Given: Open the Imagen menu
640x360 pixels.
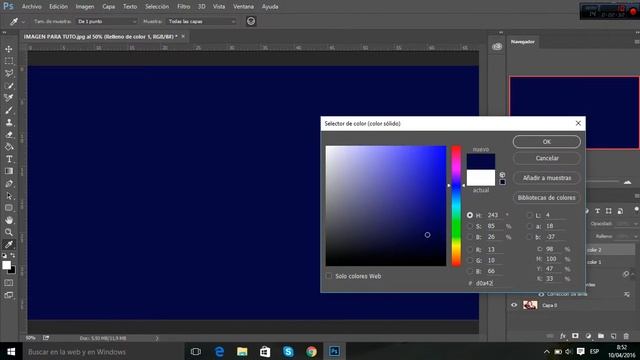Looking at the screenshot, I should 84,7.
